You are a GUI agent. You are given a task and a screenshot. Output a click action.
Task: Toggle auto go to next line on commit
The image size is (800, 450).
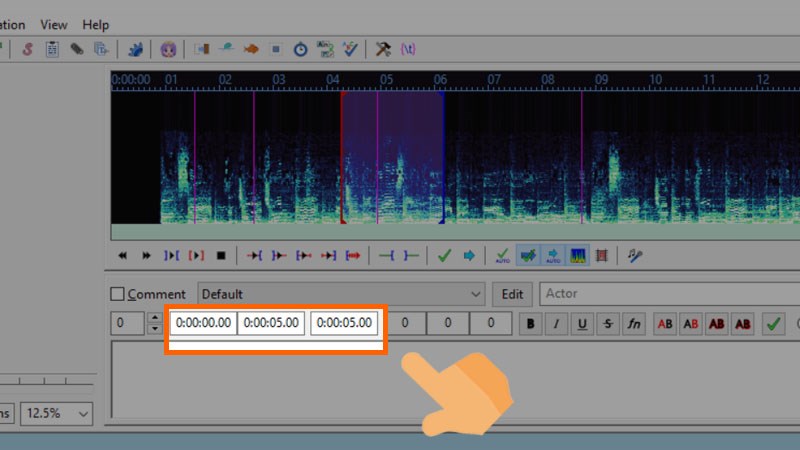pyautogui.click(x=528, y=256)
